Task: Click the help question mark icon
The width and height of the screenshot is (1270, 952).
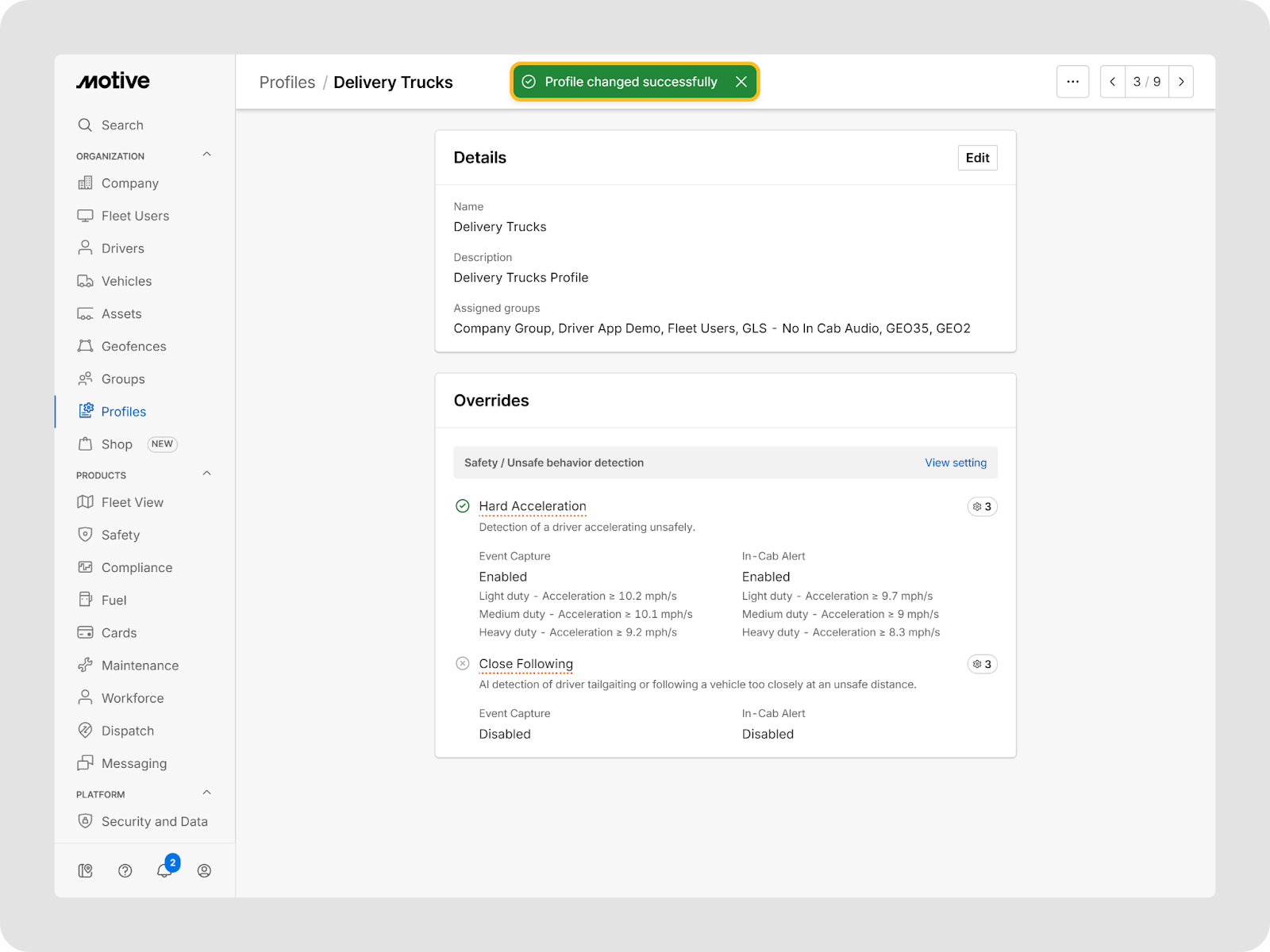Action: pos(125,871)
